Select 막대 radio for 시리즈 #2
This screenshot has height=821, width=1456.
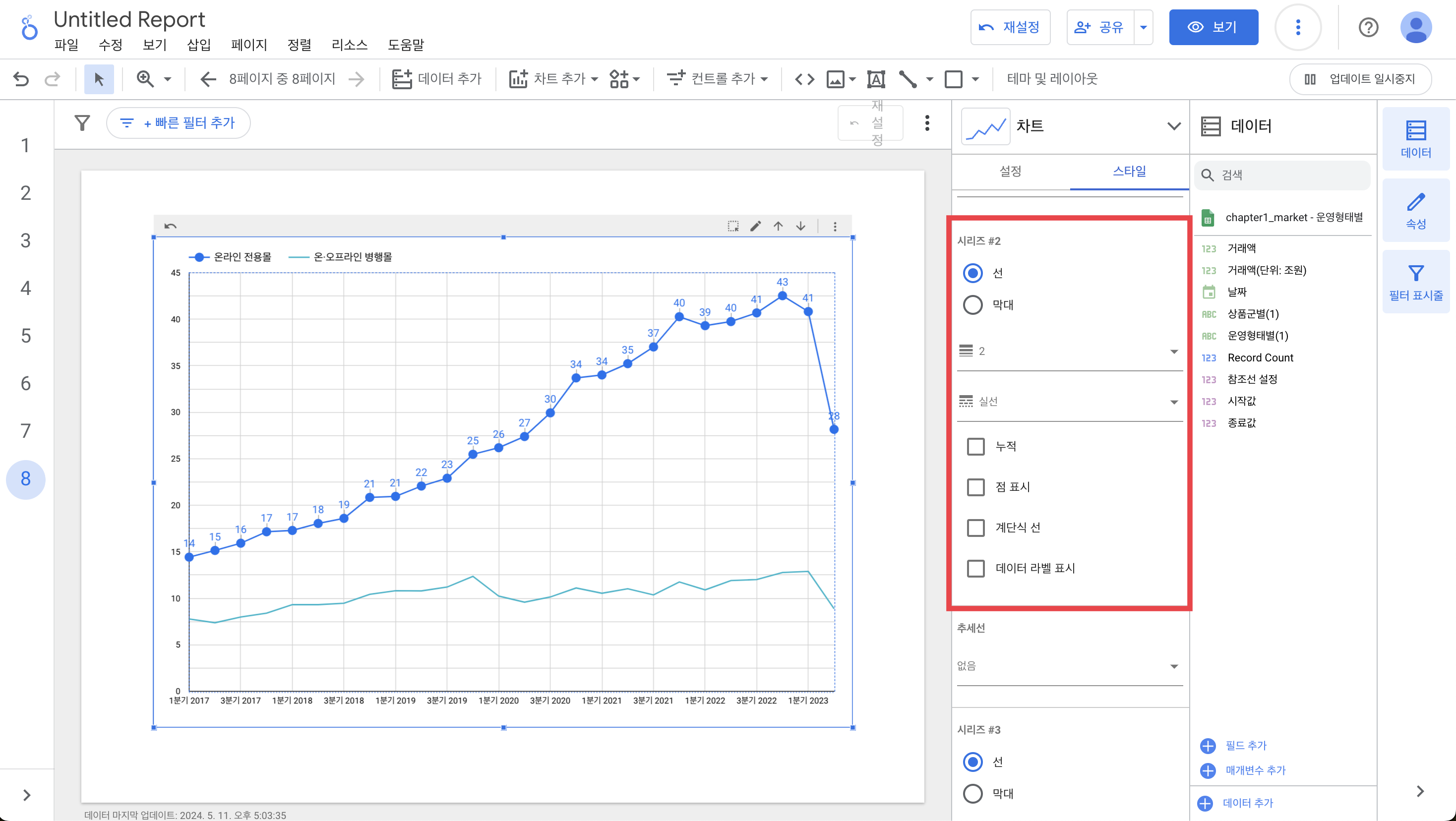point(973,305)
